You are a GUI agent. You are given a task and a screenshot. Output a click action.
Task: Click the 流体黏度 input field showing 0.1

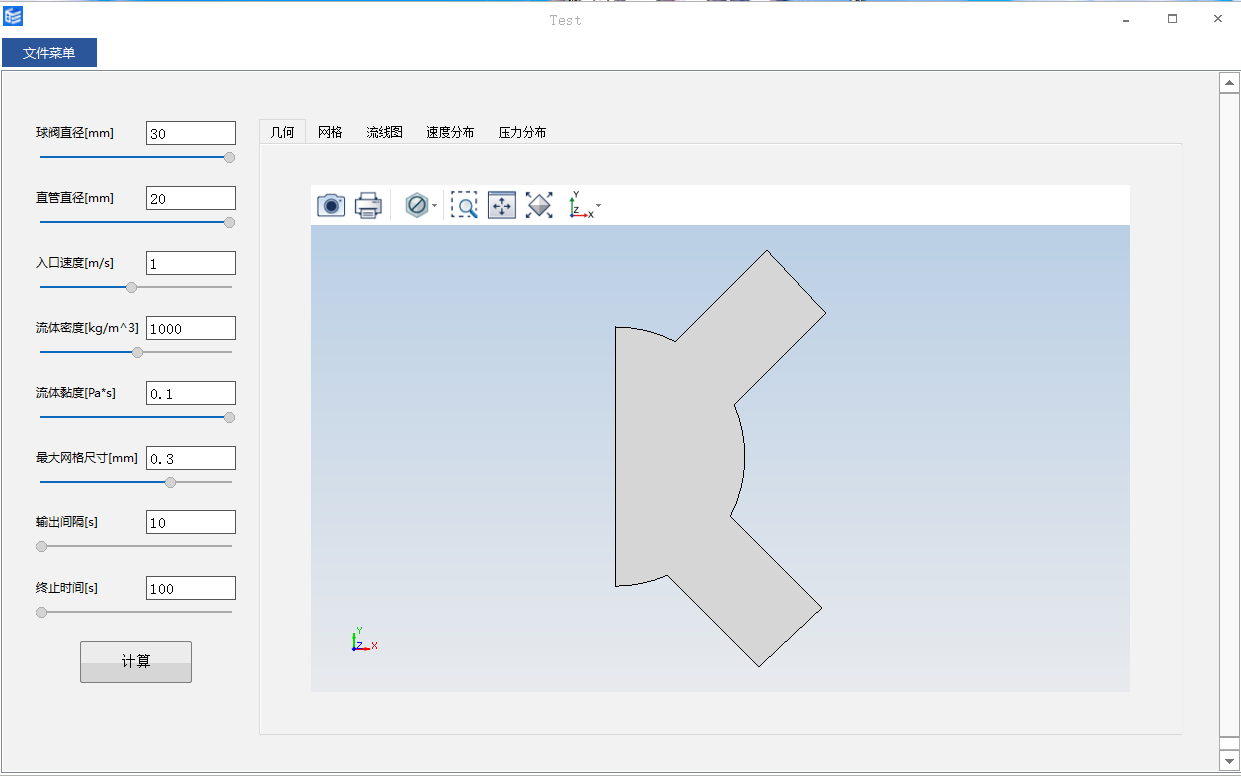pyautogui.click(x=191, y=393)
